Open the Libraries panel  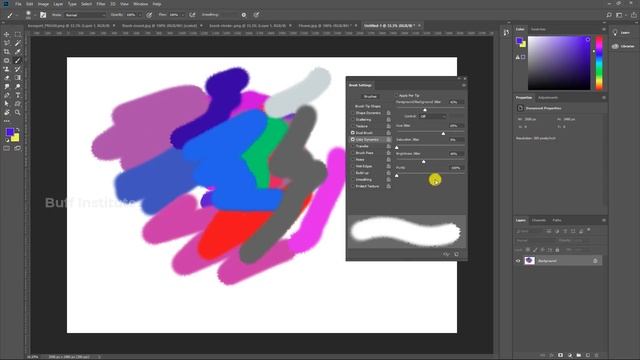click(x=623, y=46)
